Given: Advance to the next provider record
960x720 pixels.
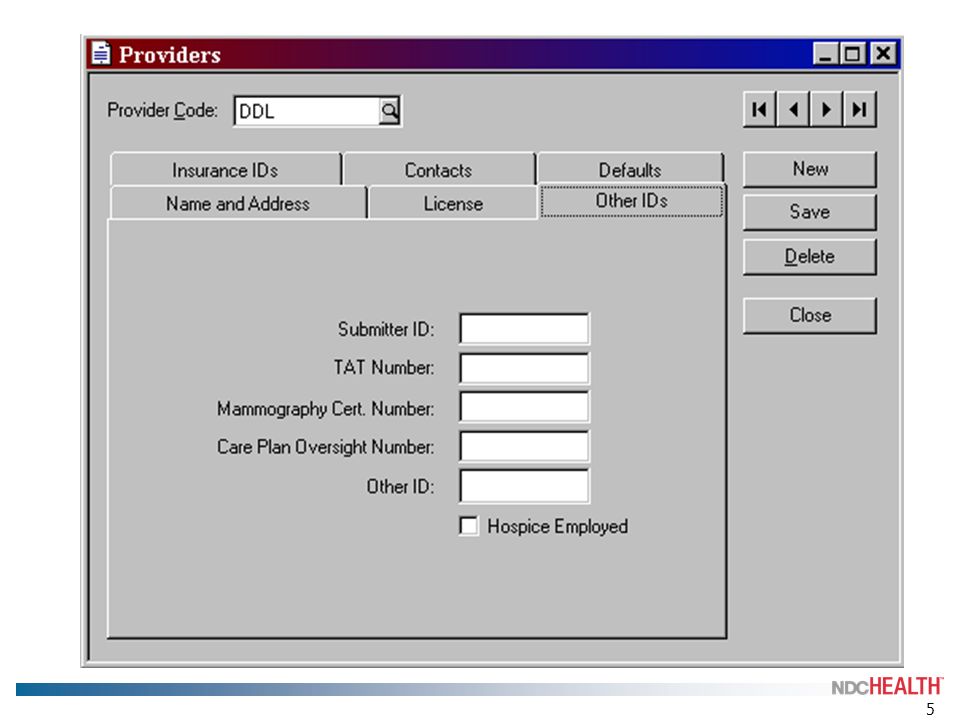Looking at the screenshot, I should point(827,110).
